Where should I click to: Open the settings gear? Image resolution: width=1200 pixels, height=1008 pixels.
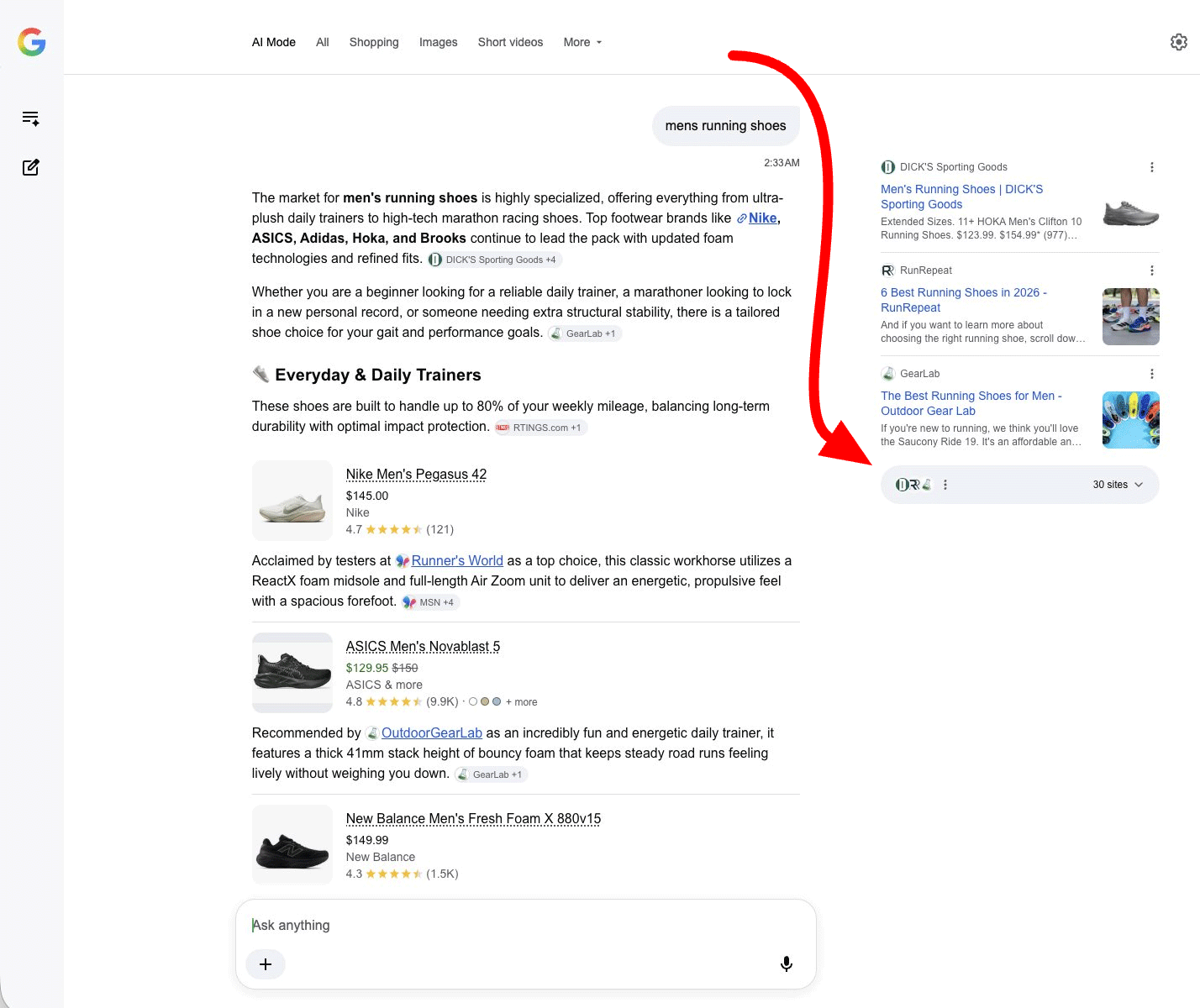1179,42
